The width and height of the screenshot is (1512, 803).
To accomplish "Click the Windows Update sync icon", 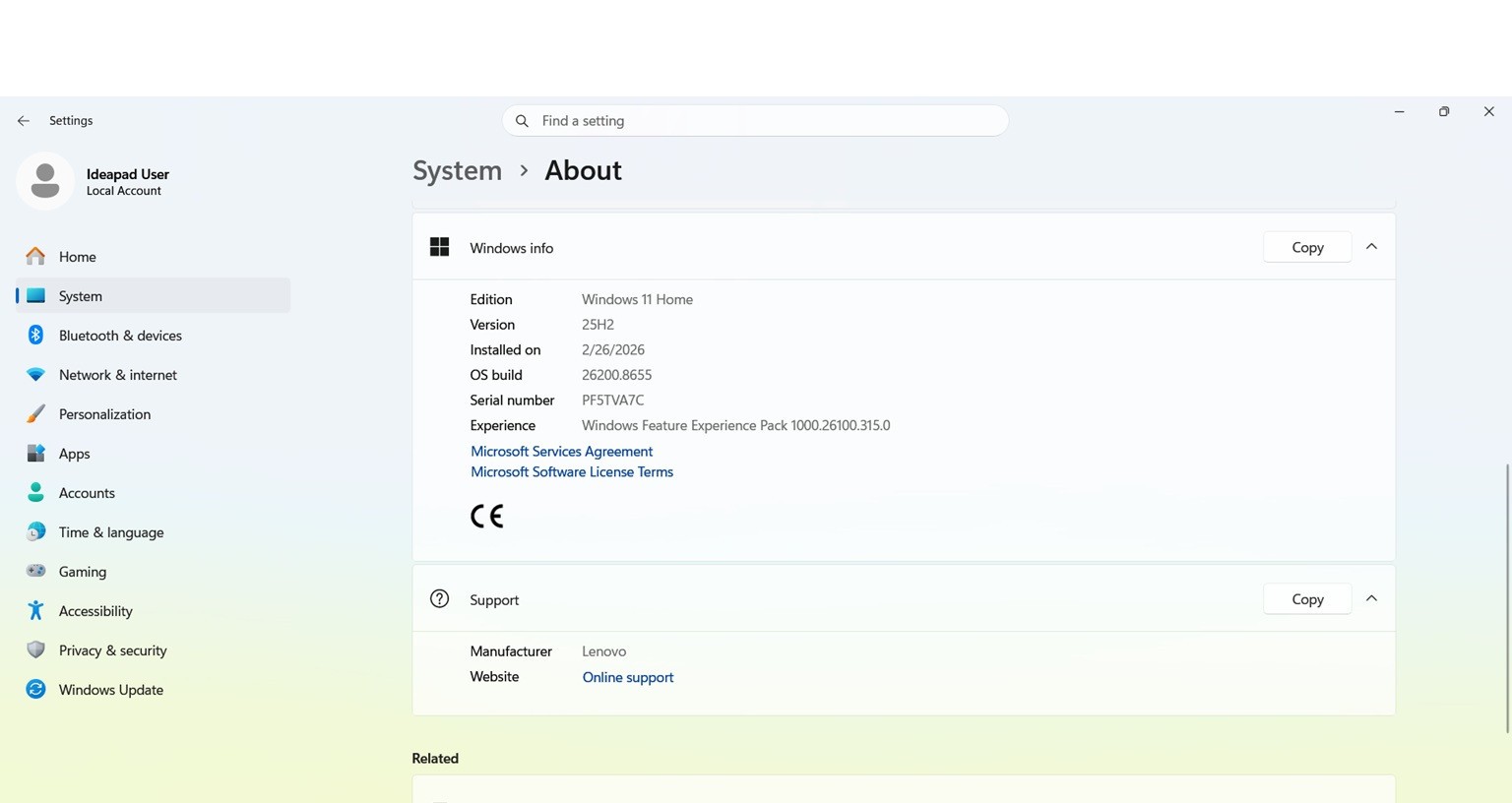I will (x=35, y=689).
